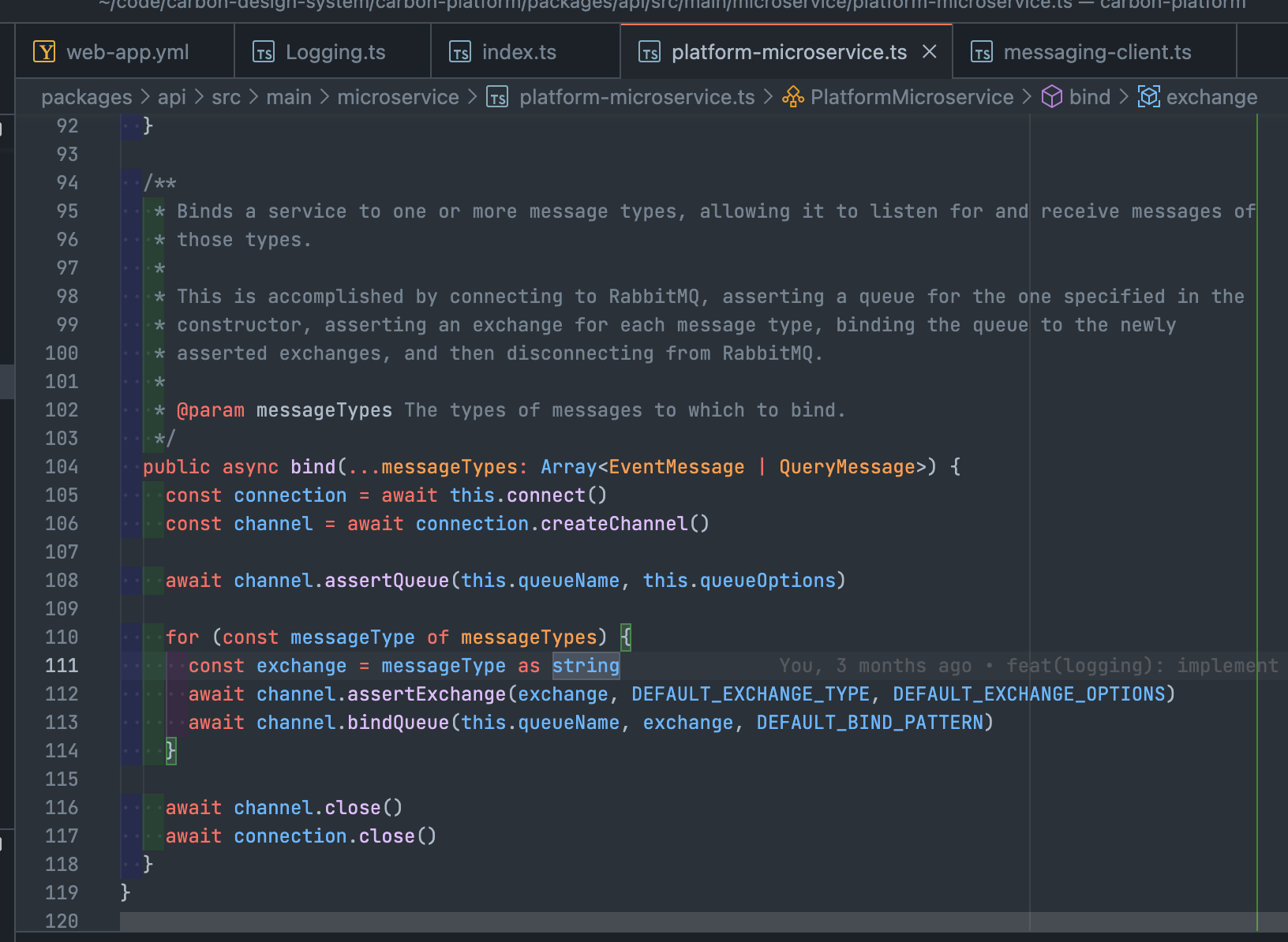The width and height of the screenshot is (1288, 942).
Task: Click 'EventMessage' type on line 104
Action: coord(676,467)
